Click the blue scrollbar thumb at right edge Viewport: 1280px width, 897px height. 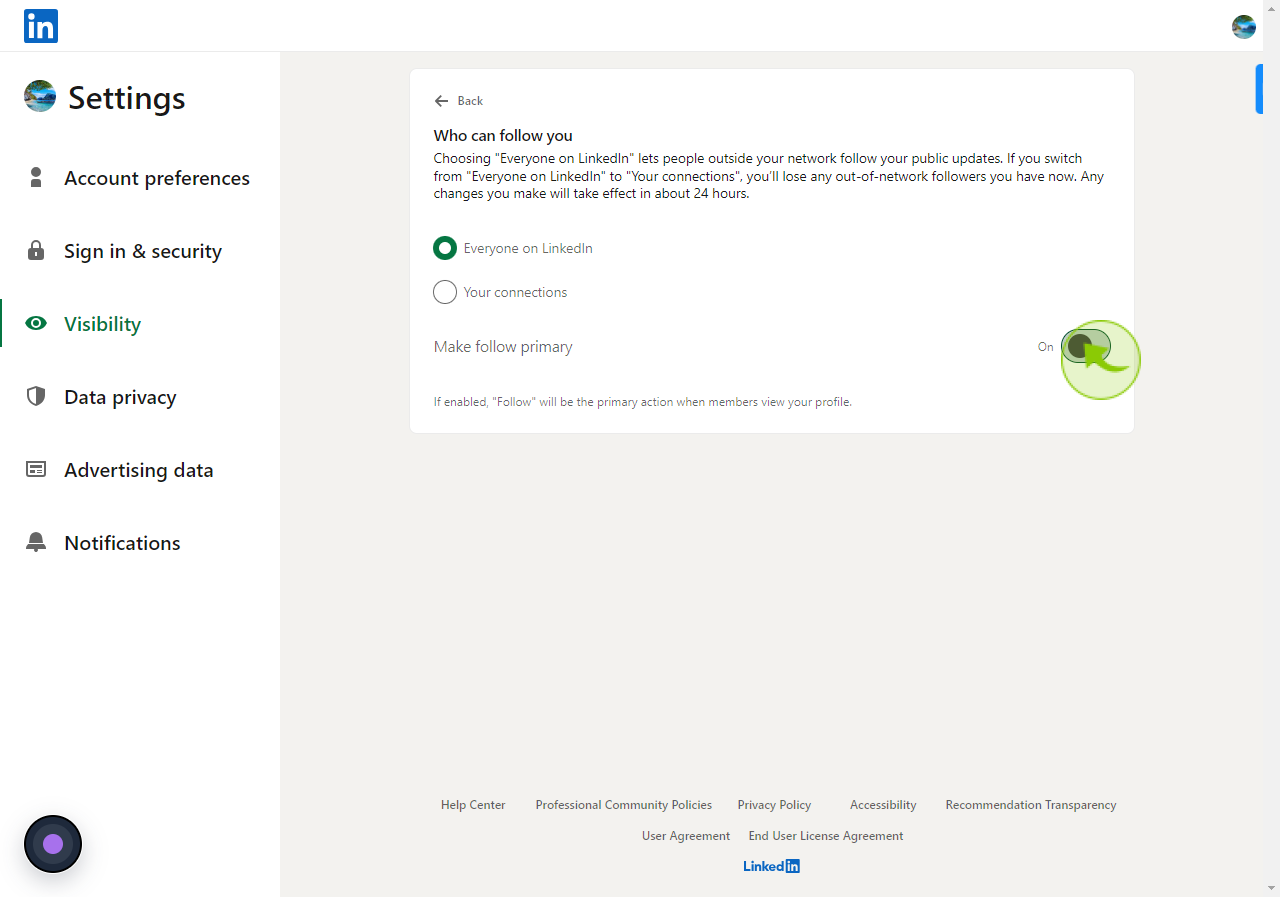(1259, 89)
